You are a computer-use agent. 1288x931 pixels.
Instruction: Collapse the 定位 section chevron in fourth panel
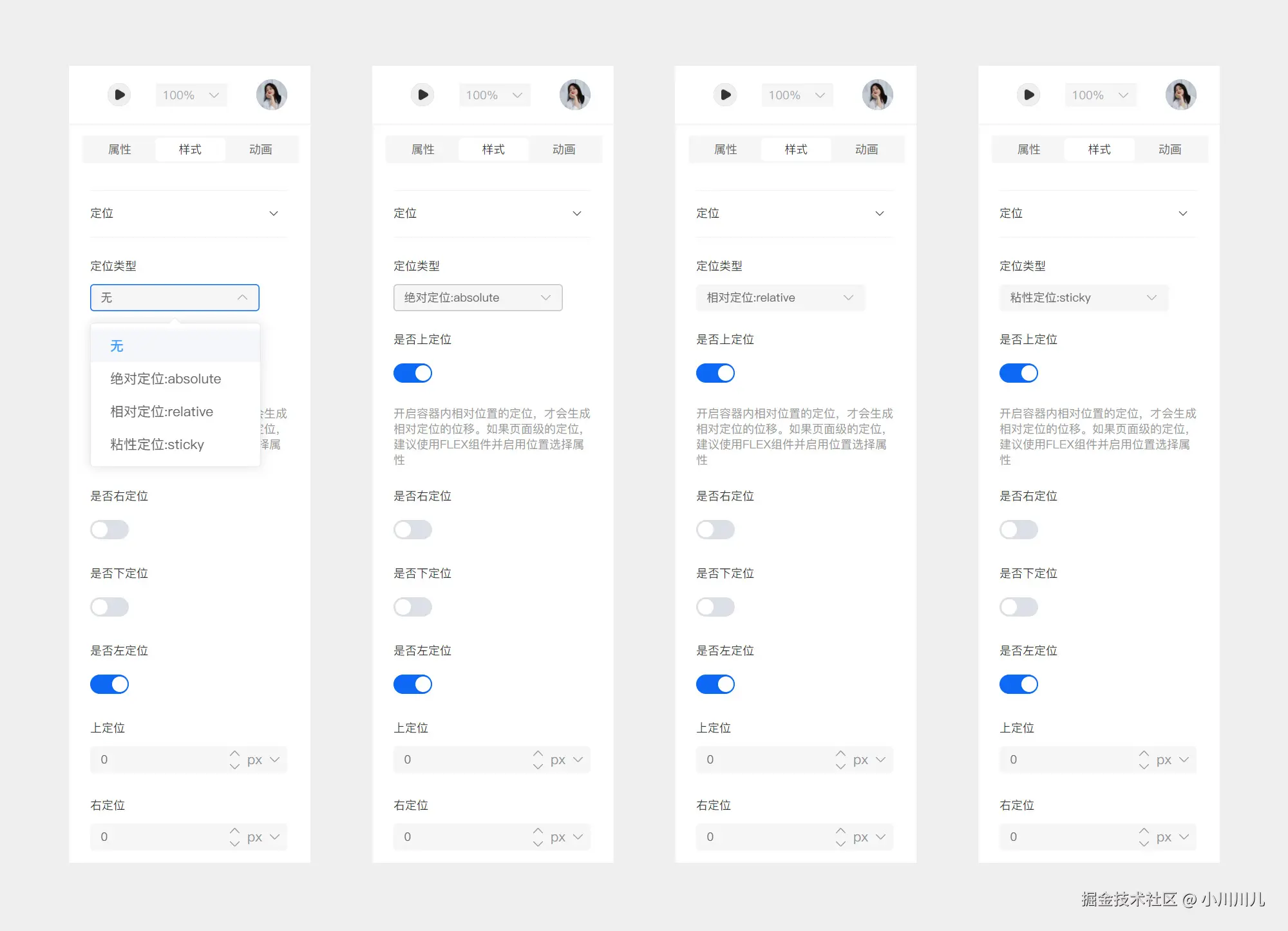click(x=1183, y=213)
